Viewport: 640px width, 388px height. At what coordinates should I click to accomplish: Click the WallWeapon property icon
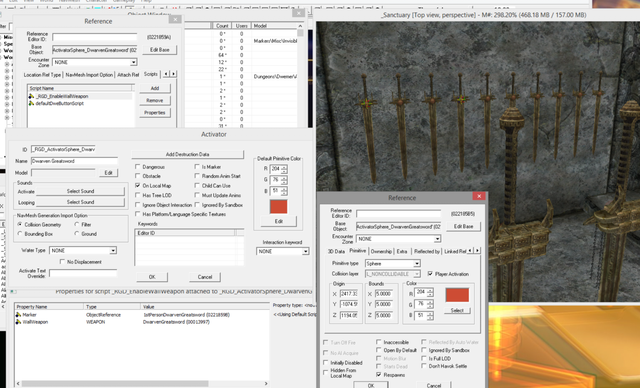click(x=18, y=322)
